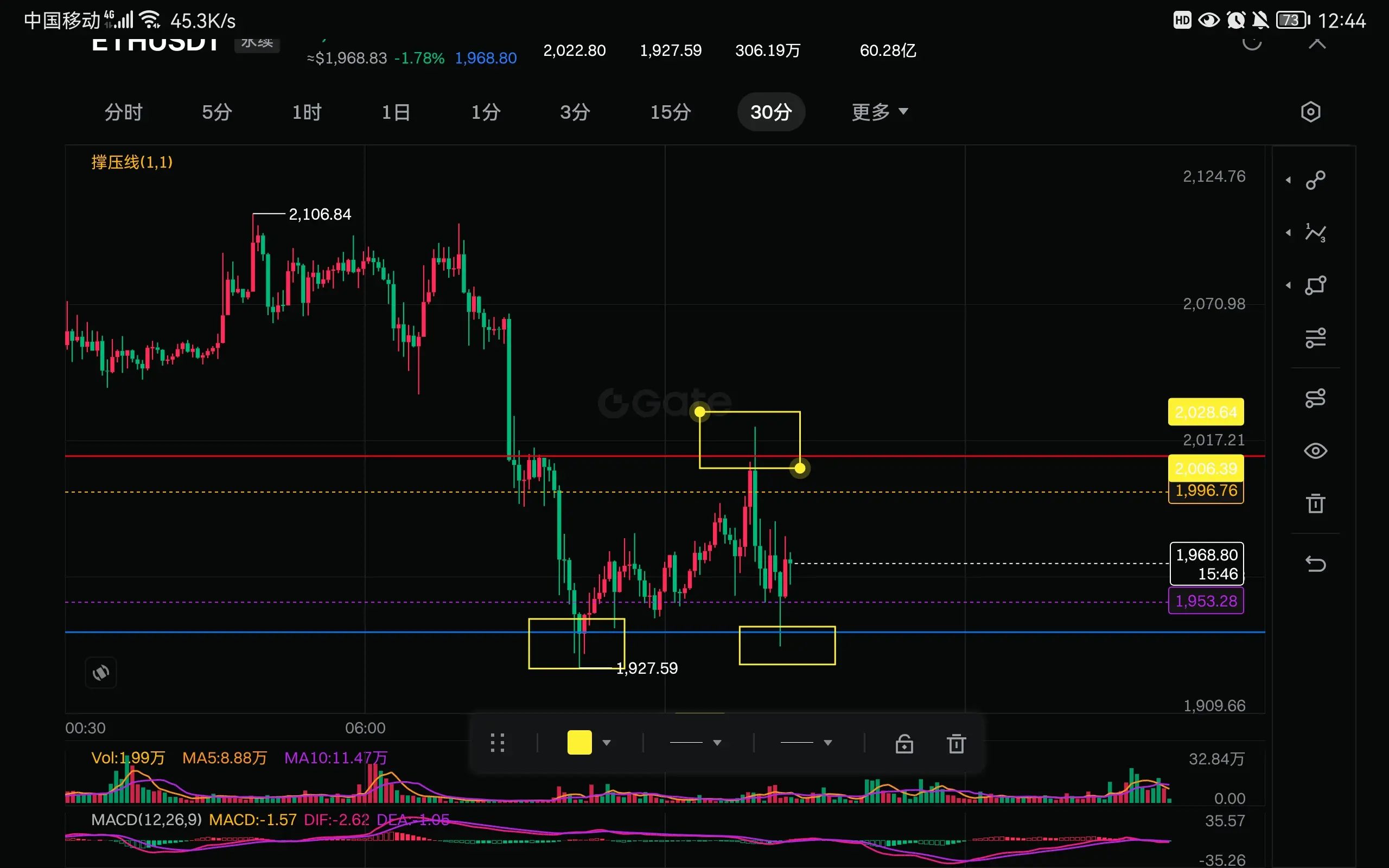Delete selected rectangle from floating toolbar
Viewport: 1389px width, 868px height.
tap(955, 743)
